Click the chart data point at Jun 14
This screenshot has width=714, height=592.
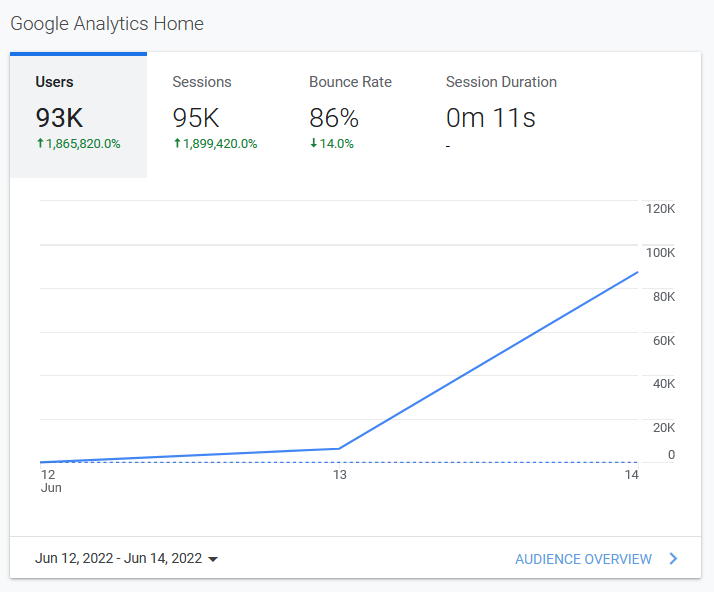click(x=638, y=272)
